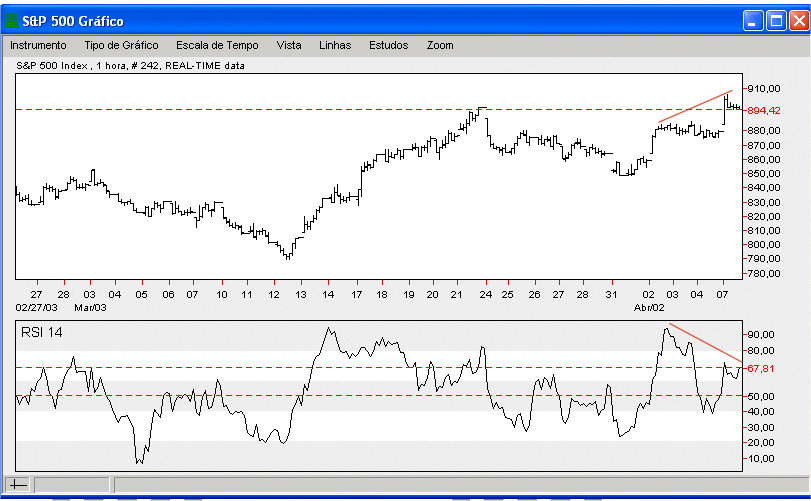Click the red 894,42 price label

click(x=764, y=111)
